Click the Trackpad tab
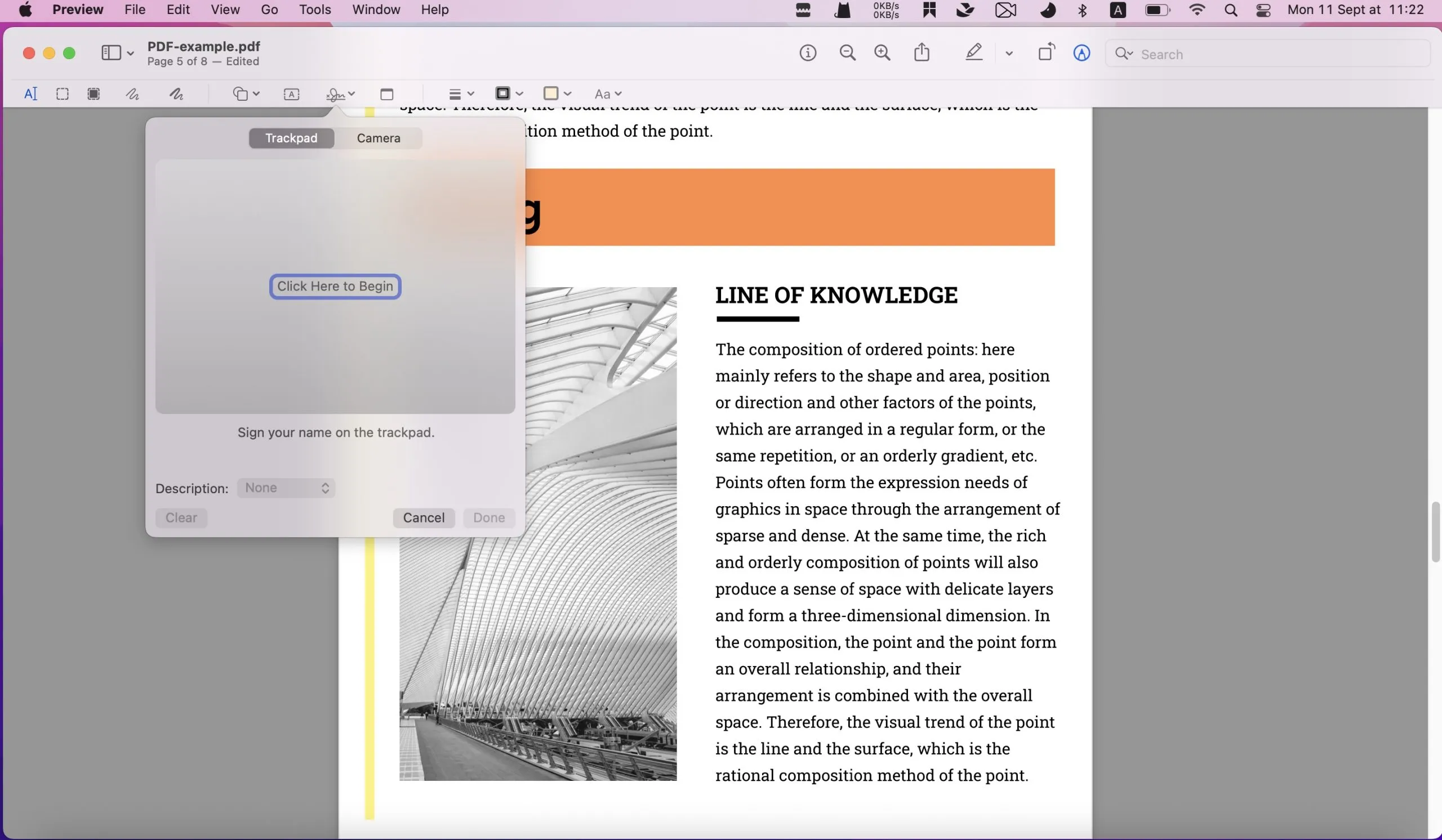 pyautogui.click(x=291, y=137)
